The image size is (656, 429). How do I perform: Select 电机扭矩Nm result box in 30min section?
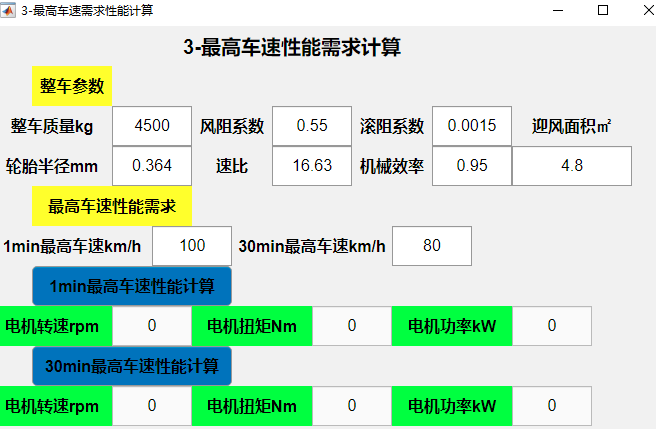coord(352,406)
